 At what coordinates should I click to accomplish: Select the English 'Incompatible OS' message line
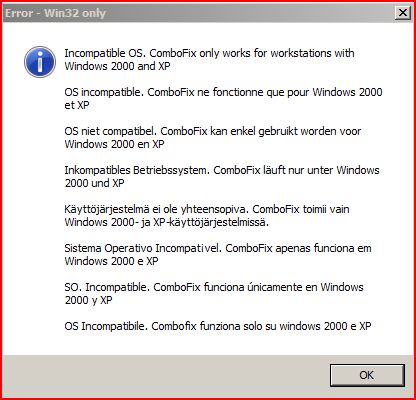209,53
